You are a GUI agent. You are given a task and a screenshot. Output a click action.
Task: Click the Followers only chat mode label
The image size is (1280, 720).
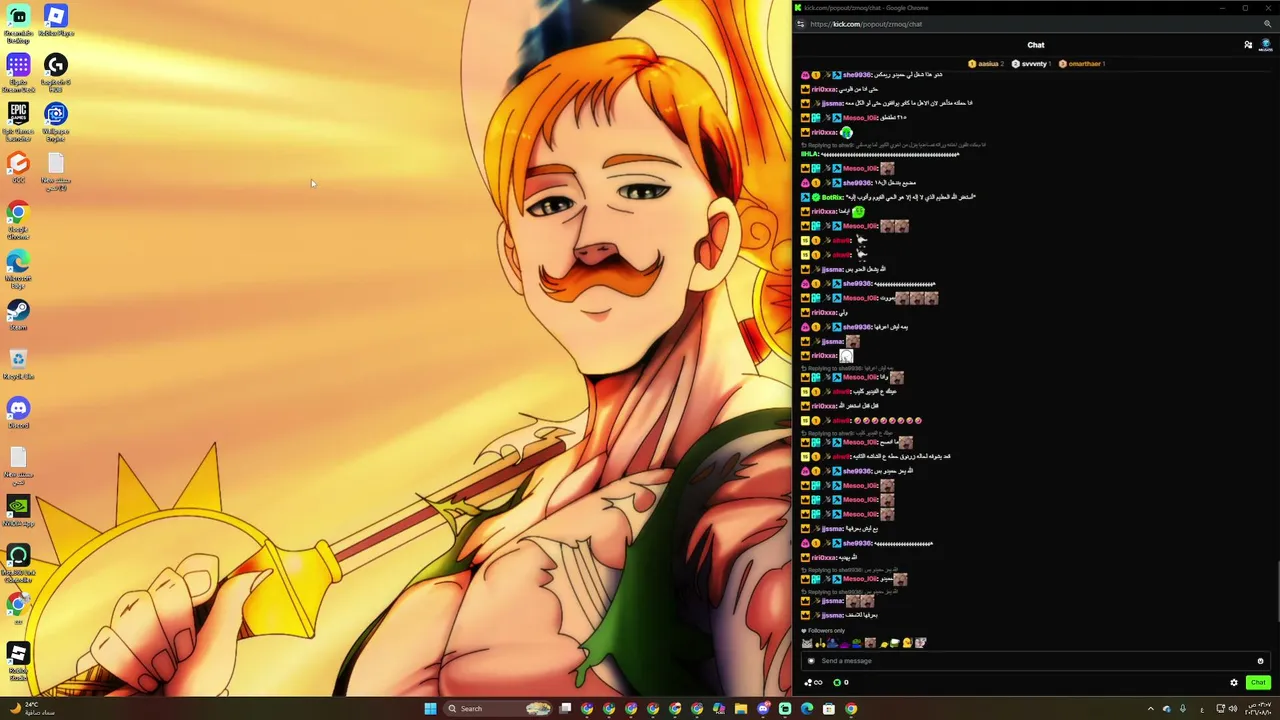tap(824, 631)
